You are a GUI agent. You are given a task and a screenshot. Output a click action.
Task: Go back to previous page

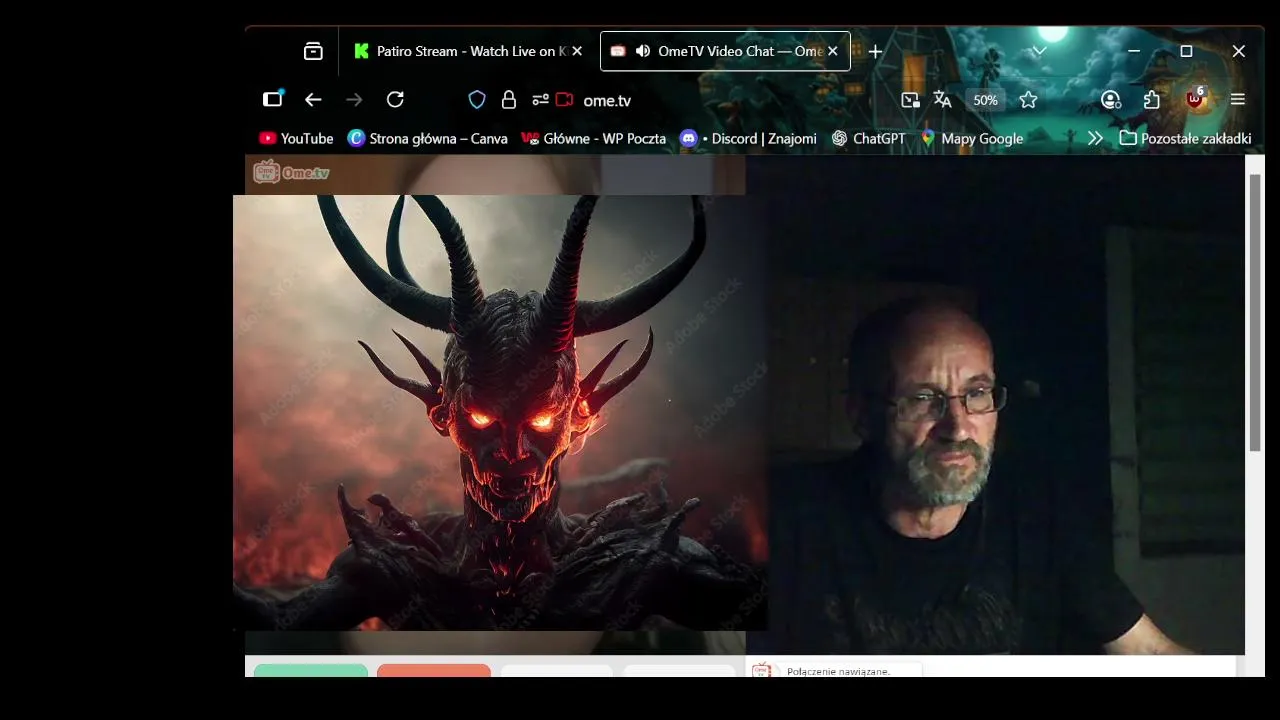[313, 99]
